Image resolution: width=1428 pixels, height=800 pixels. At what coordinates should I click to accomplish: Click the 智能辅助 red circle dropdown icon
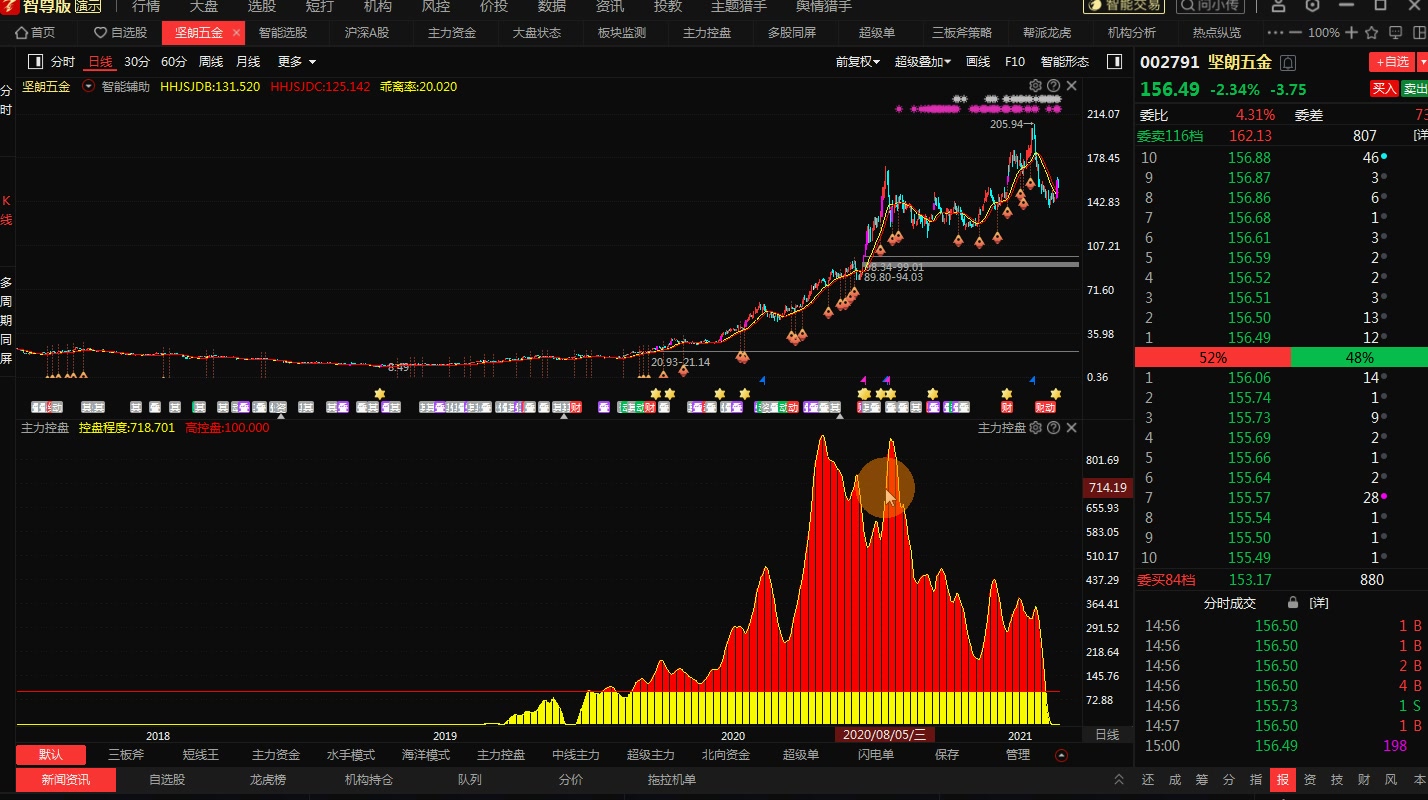[x=89, y=87]
